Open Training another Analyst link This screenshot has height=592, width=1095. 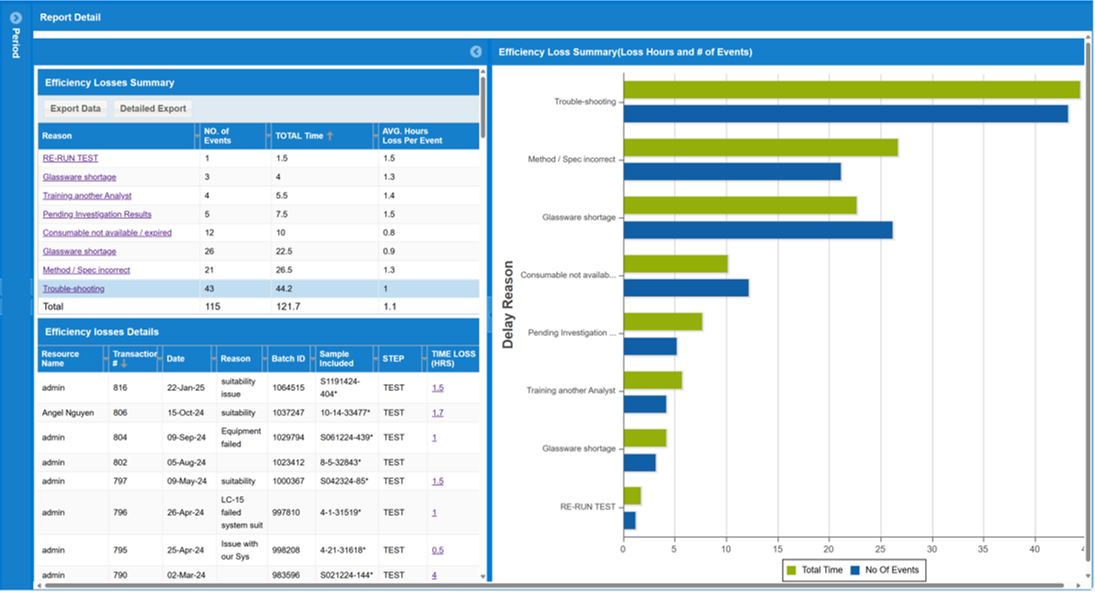coord(87,196)
